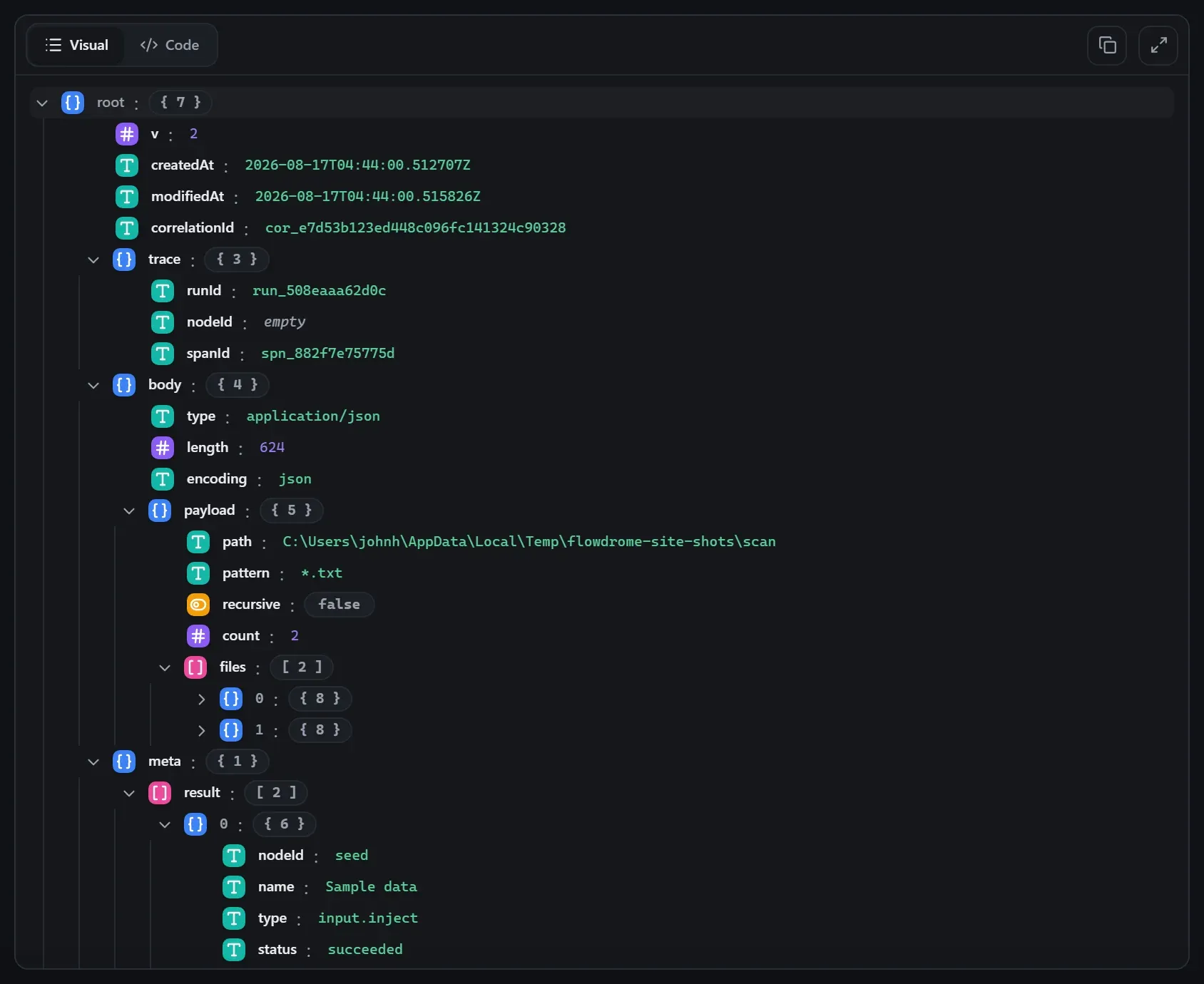The height and width of the screenshot is (984, 1204).
Task: Click the meta { 1 } count badge
Action: pyautogui.click(x=238, y=762)
